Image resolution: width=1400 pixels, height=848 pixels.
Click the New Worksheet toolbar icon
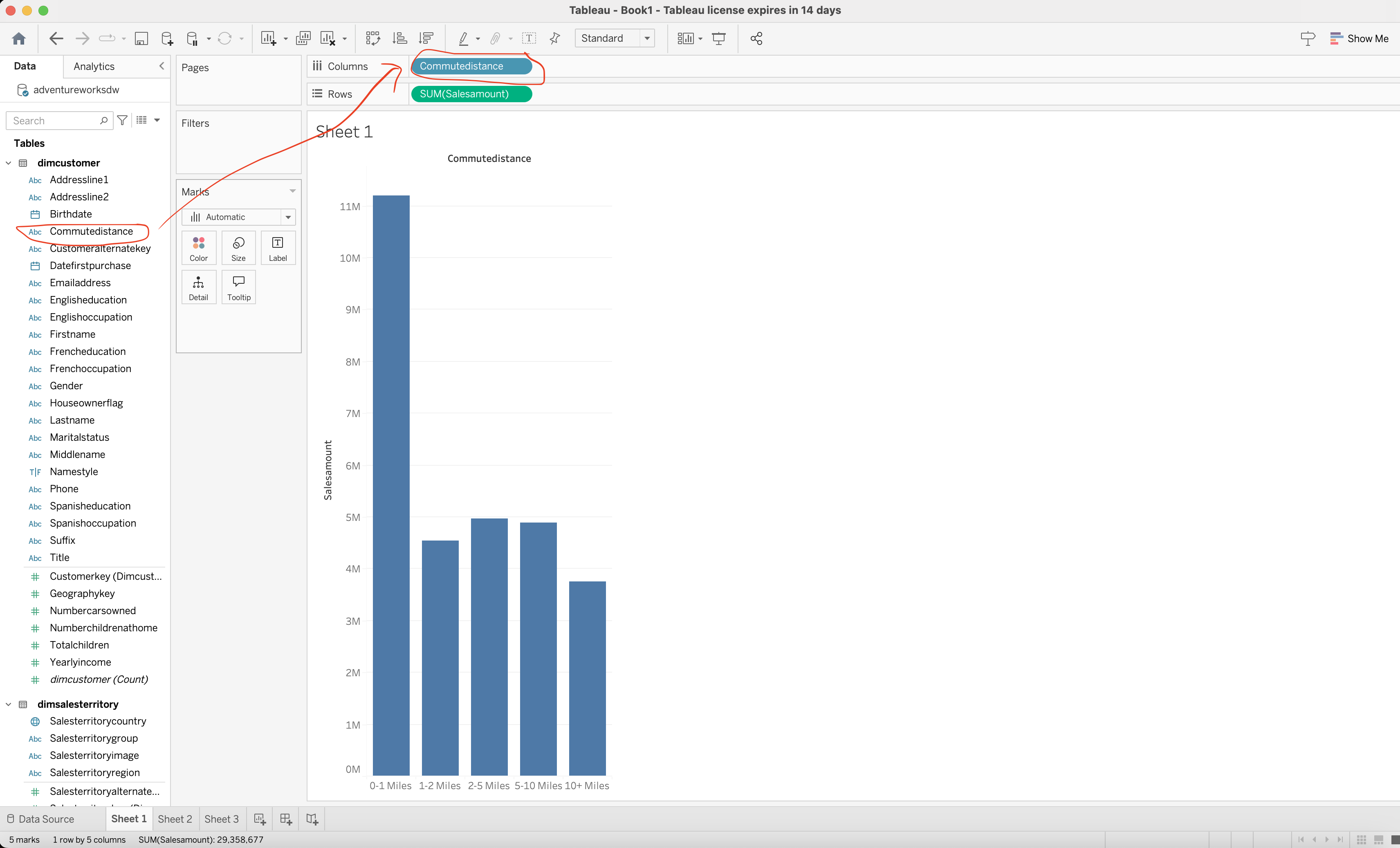(x=268, y=38)
